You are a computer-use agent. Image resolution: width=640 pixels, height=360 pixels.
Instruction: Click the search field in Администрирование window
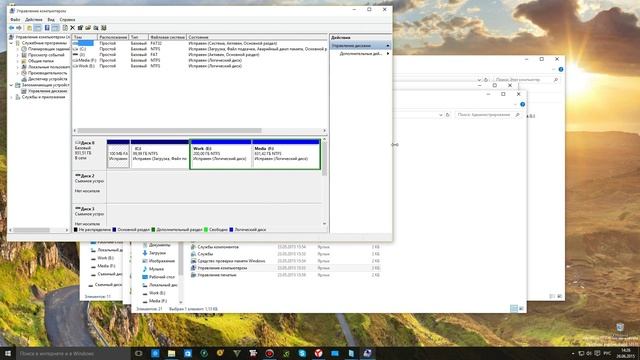pos(489,115)
